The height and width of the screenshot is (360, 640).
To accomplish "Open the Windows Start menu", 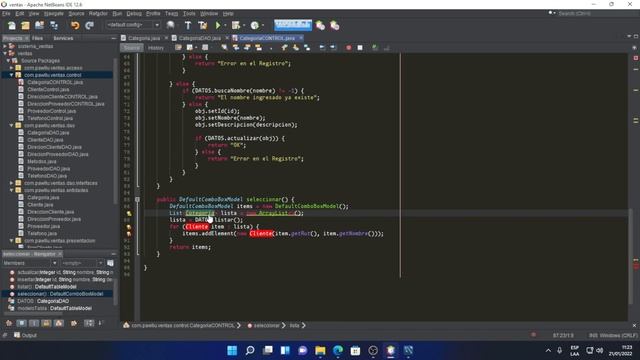I will (232, 350).
